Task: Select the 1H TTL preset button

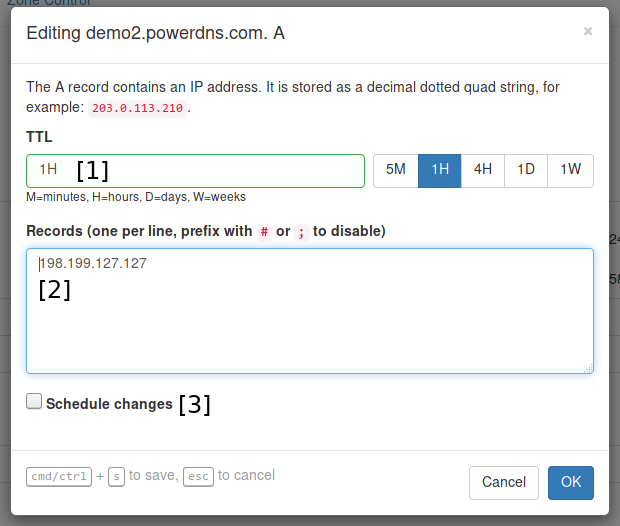Action: (440, 170)
